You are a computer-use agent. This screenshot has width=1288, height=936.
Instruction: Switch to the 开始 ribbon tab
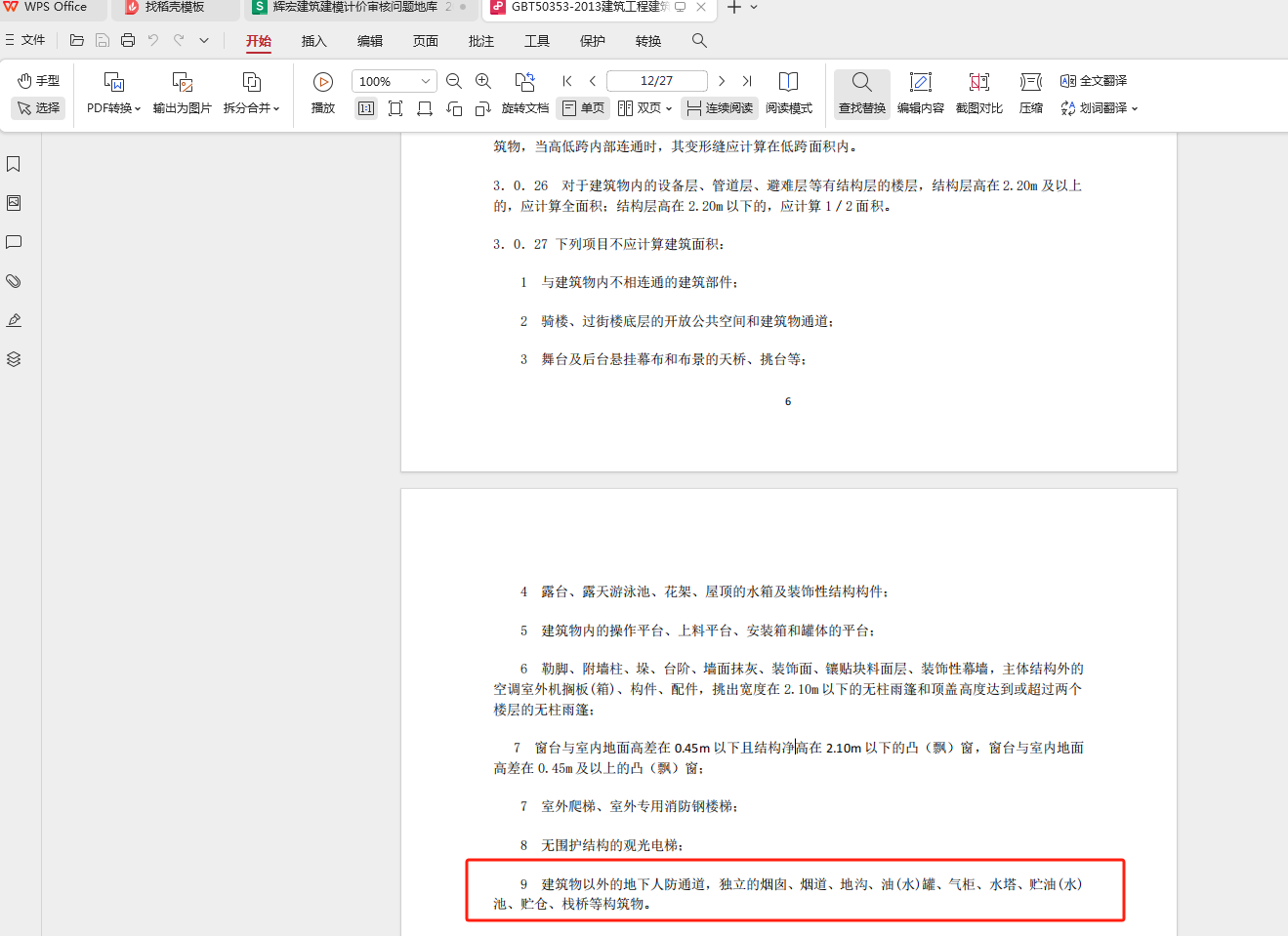click(259, 41)
